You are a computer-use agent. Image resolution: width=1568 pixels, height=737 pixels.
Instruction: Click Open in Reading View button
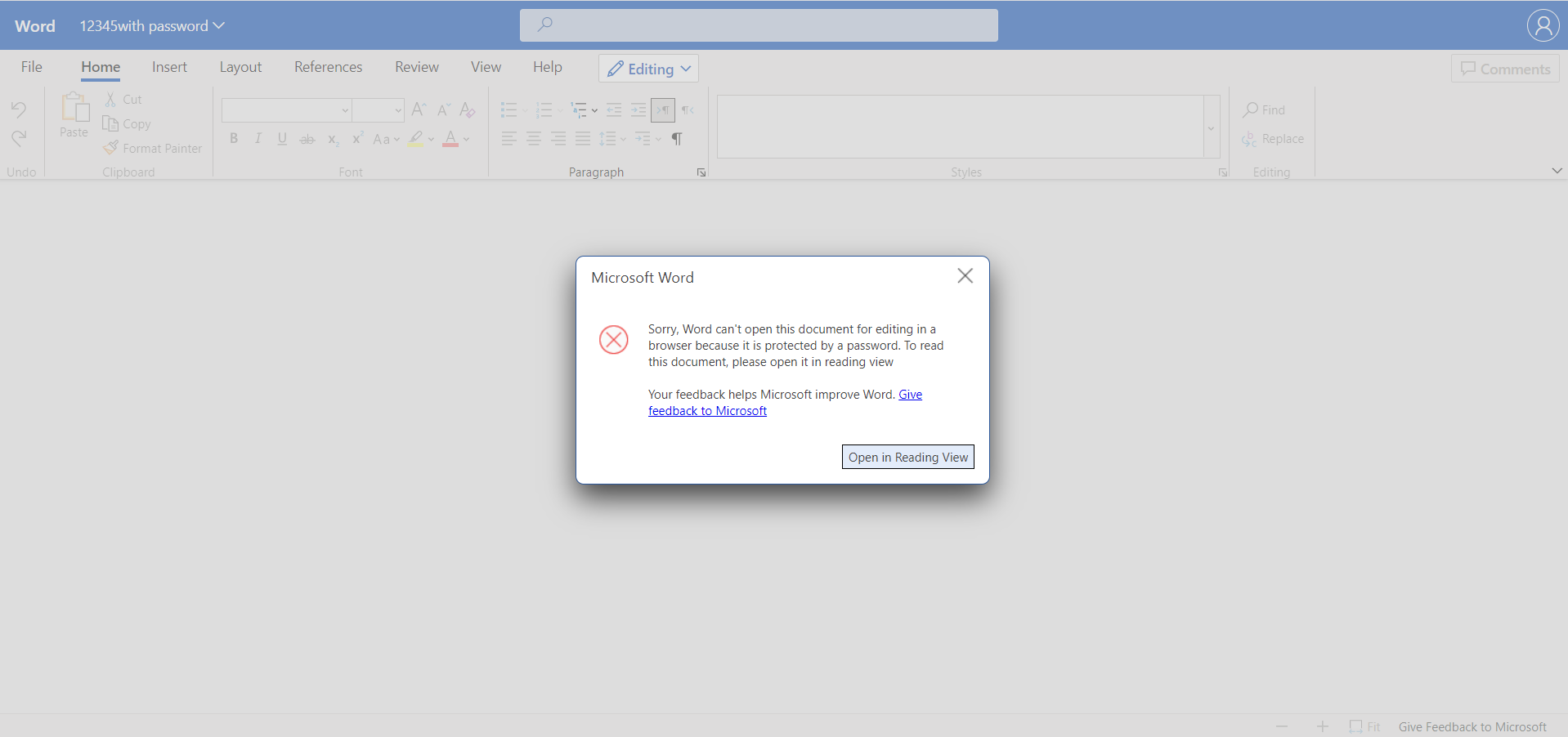[x=908, y=457]
